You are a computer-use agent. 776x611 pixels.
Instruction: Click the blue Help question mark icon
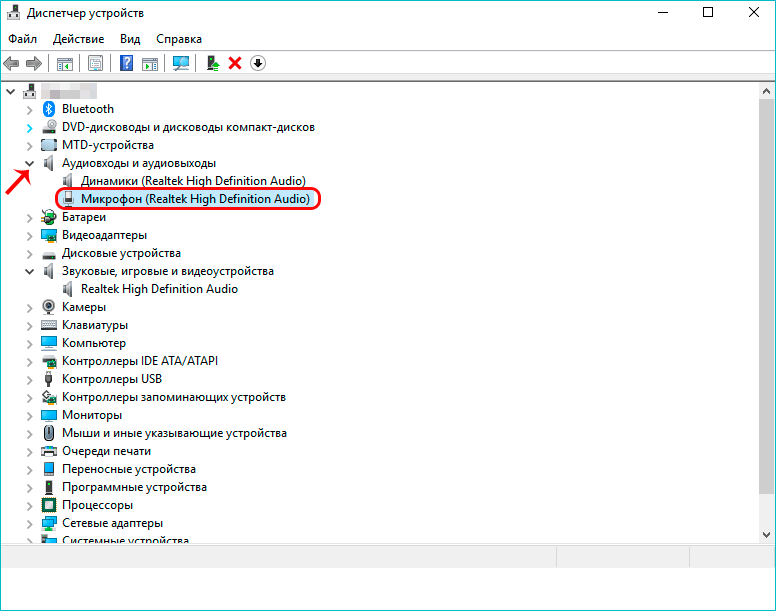127,63
